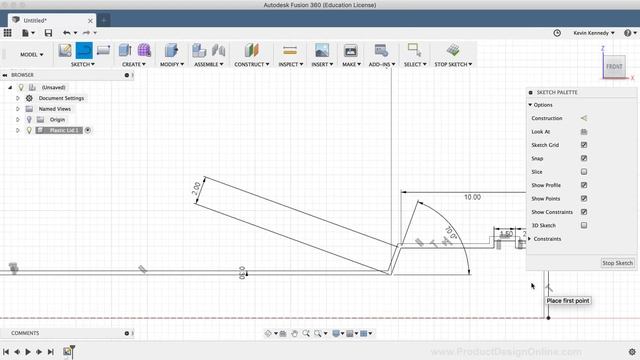
Task: Select the Create Sketch tool icon
Action: tap(65, 50)
